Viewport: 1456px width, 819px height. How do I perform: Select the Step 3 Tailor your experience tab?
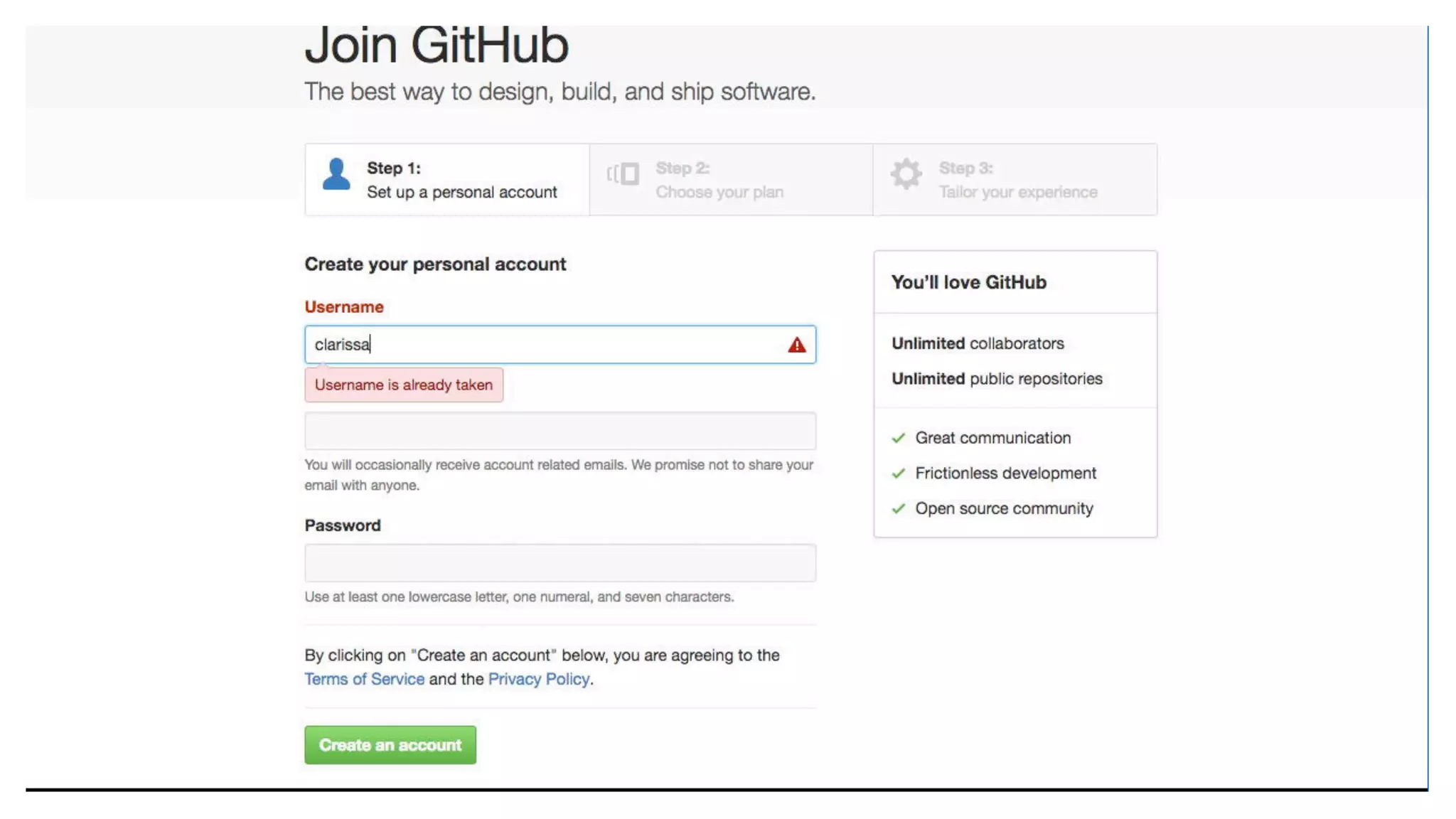click(1017, 180)
